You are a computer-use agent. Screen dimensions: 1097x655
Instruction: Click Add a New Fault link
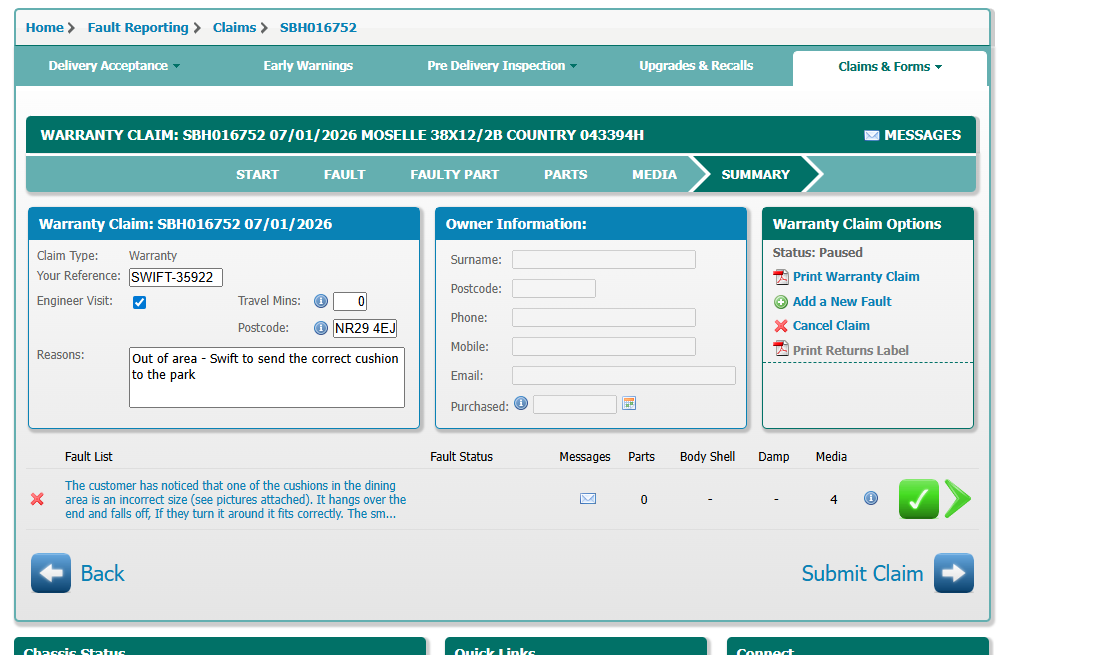tap(841, 301)
